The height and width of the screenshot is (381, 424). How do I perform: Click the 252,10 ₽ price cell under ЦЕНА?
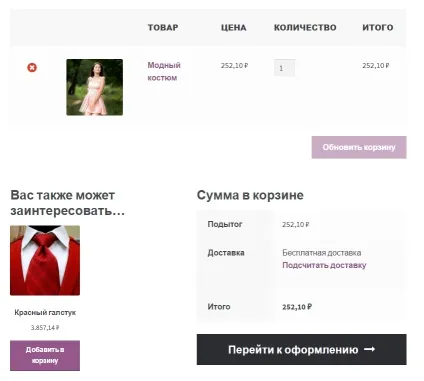234,66
